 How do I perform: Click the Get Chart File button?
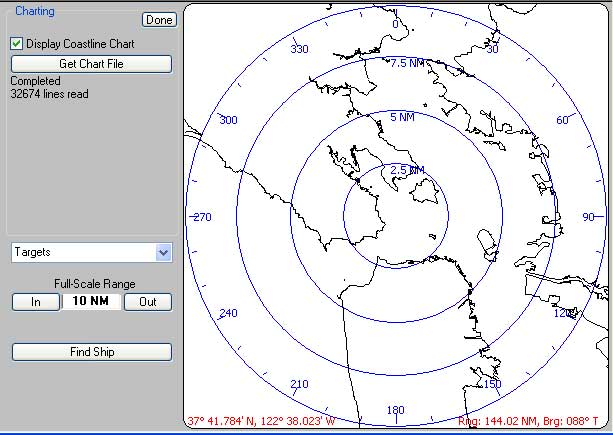tap(91, 64)
